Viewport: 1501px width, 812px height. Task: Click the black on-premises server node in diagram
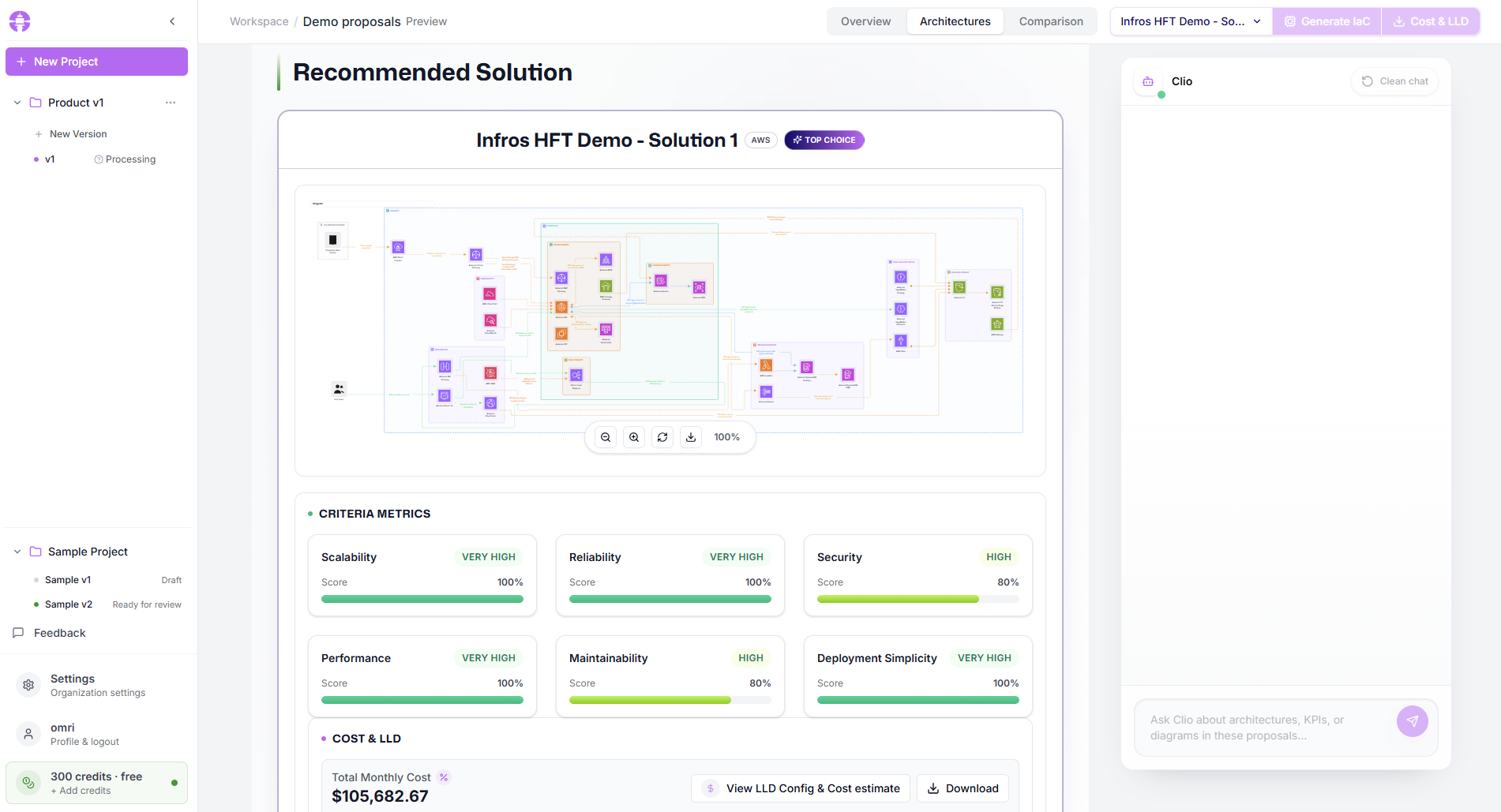[332, 240]
